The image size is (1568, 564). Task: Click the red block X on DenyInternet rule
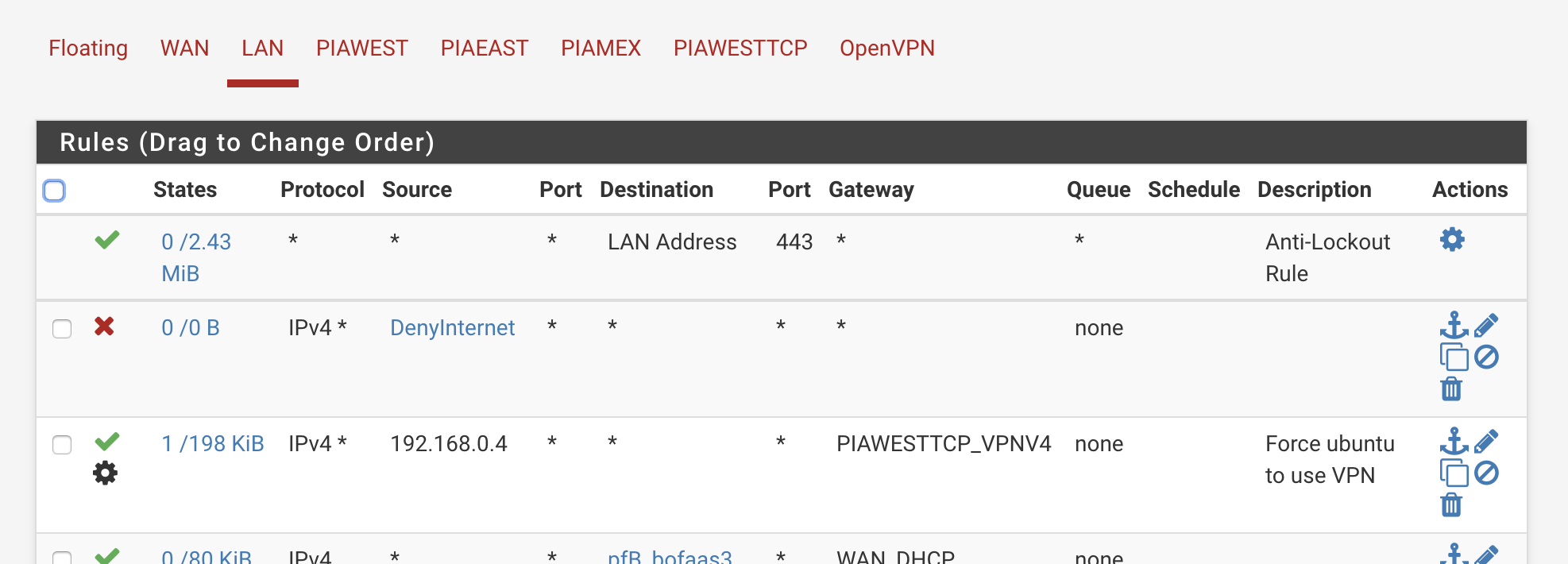[104, 326]
